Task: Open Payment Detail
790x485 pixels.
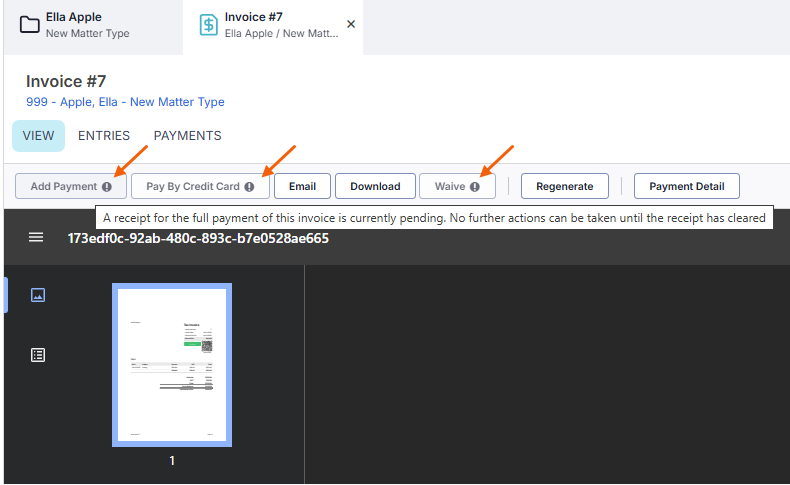Action: tap(687, 186)
